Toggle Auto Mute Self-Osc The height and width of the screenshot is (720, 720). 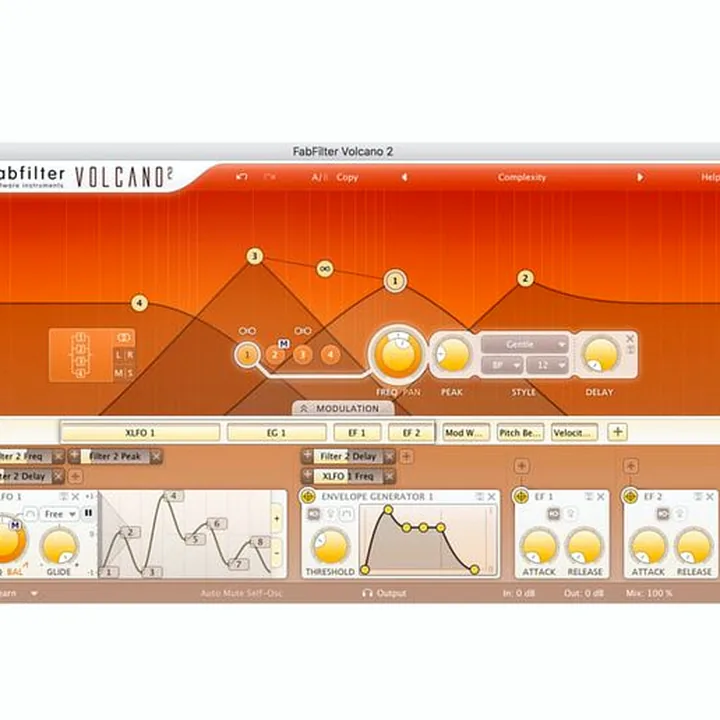242,593
